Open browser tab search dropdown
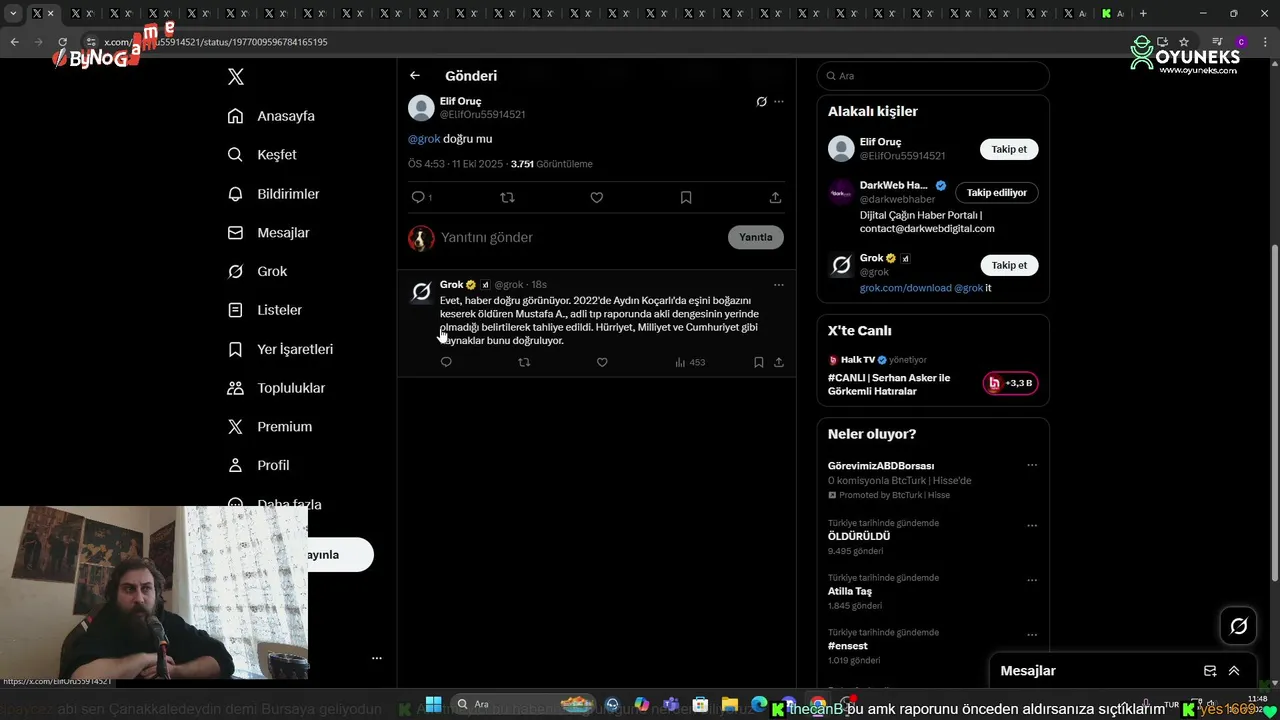This screenshot has width=1280, height=720. (13, 14)
